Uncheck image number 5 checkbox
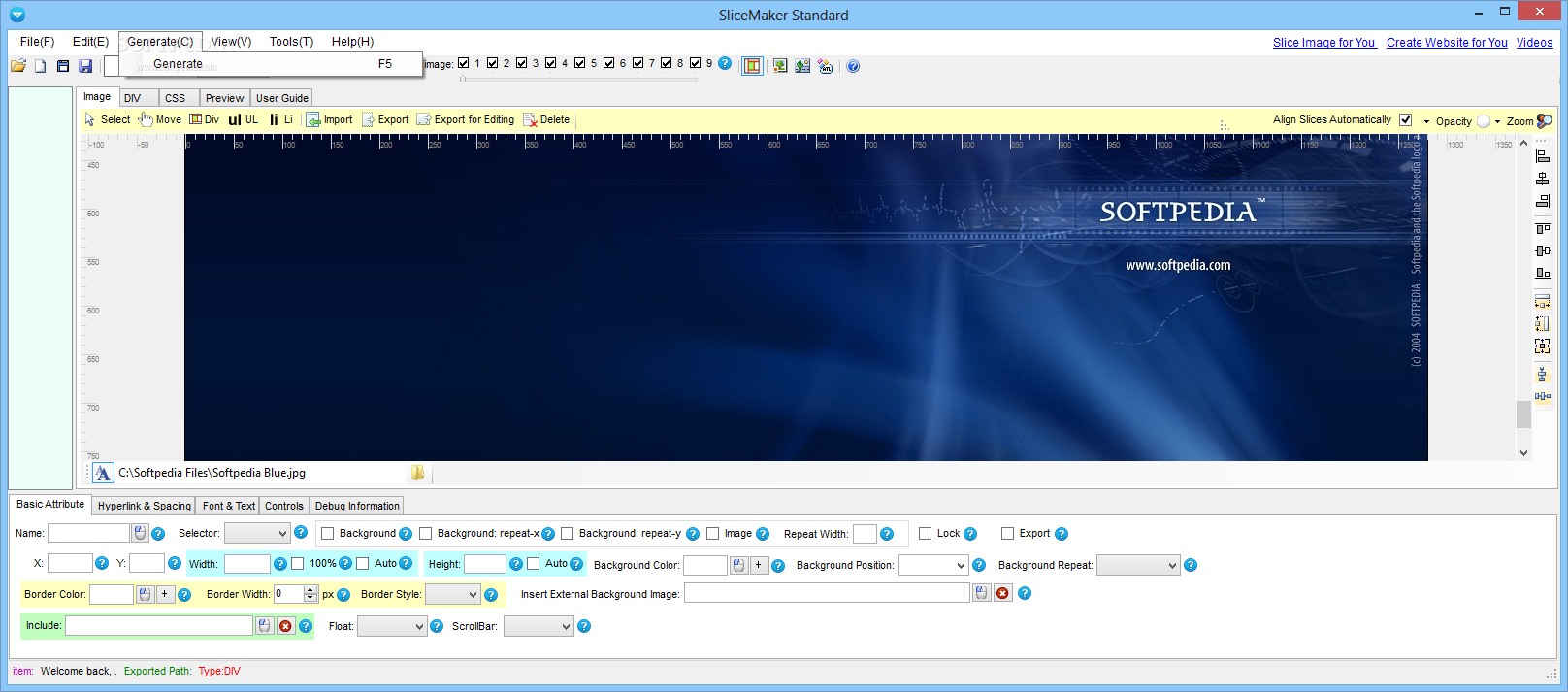The width and height of the screenshot is (1568, 692). (580, 63)
